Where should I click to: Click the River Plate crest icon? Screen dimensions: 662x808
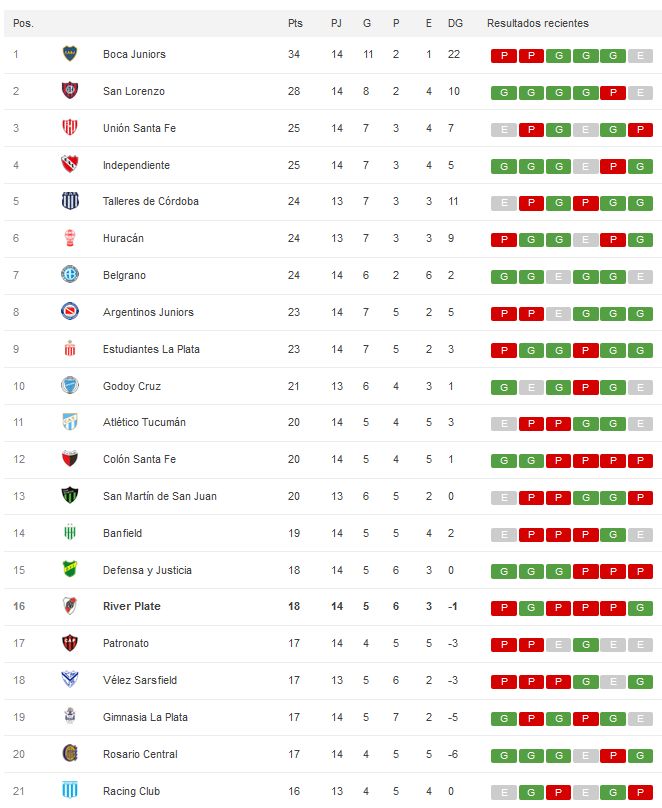[x=70, y=606]
